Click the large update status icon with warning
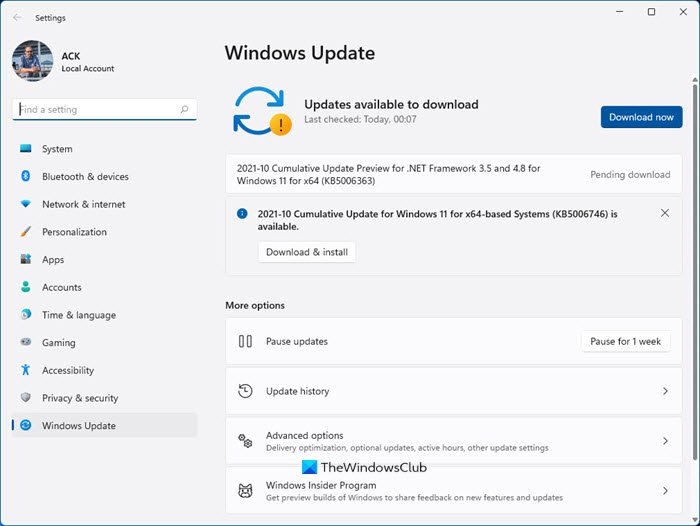Screen dimensions: 700x526 pos(262,111)
